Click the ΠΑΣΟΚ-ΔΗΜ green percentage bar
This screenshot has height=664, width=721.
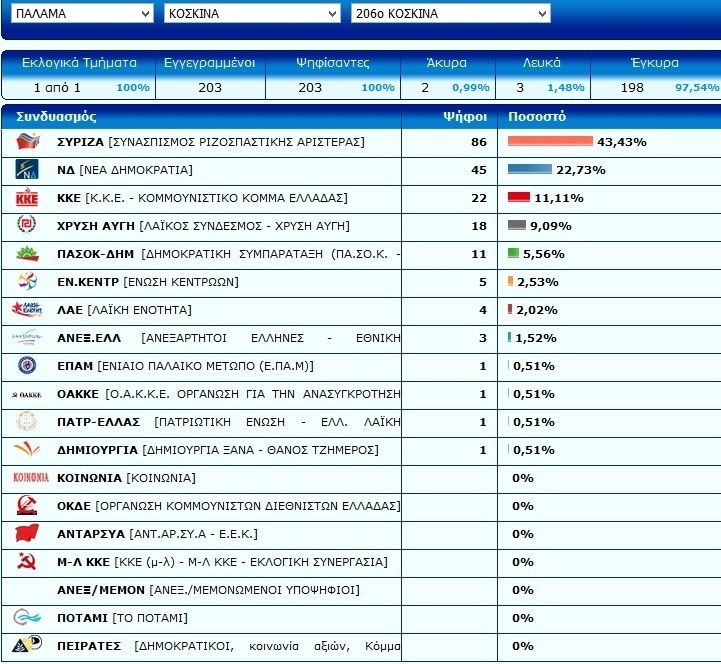pos(513,253)
